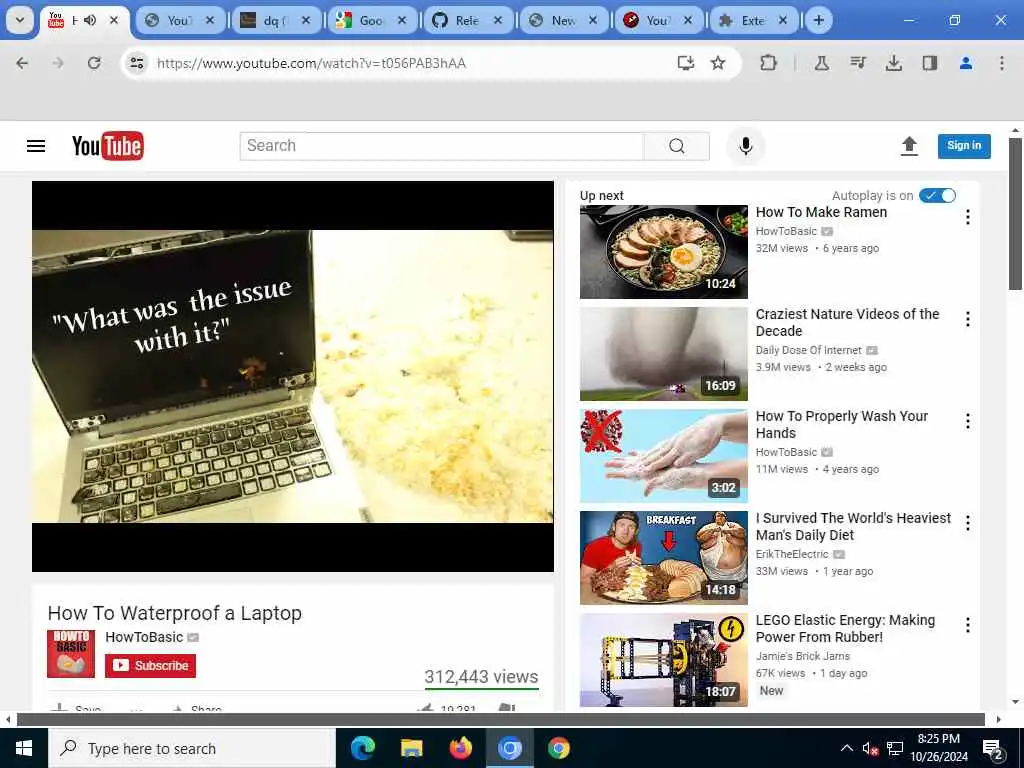The height and width of the screenshot is (768, 1024).
Task: Open the Windows Start menu
Action: [x=24, y=748]
